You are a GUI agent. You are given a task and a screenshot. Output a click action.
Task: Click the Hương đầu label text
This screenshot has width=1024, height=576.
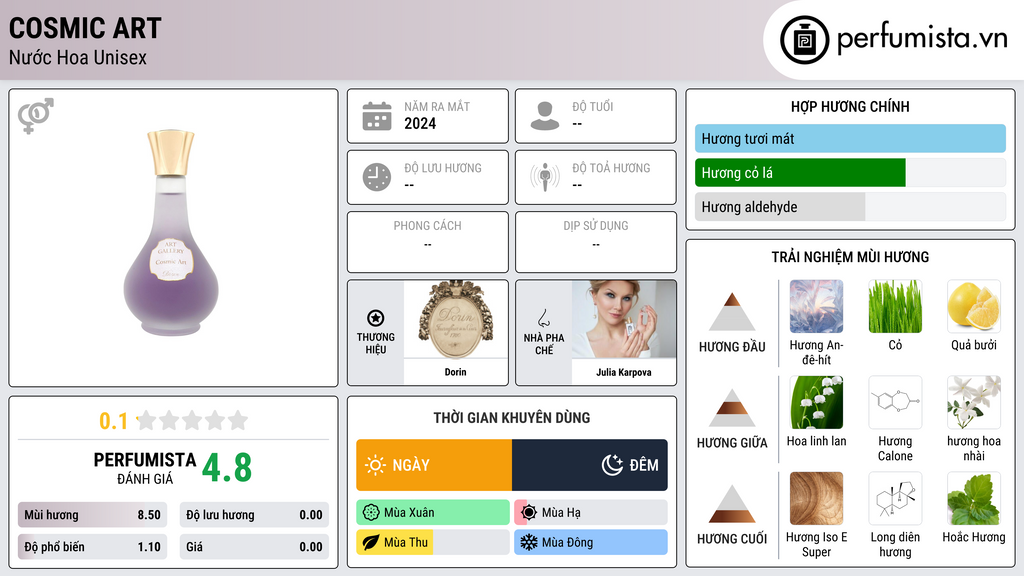[732, 347]
